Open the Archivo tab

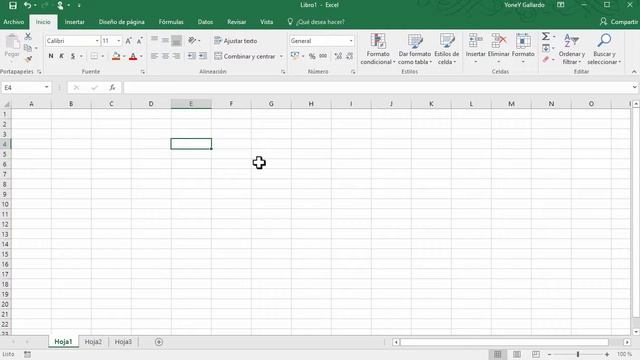pos(13,22)
